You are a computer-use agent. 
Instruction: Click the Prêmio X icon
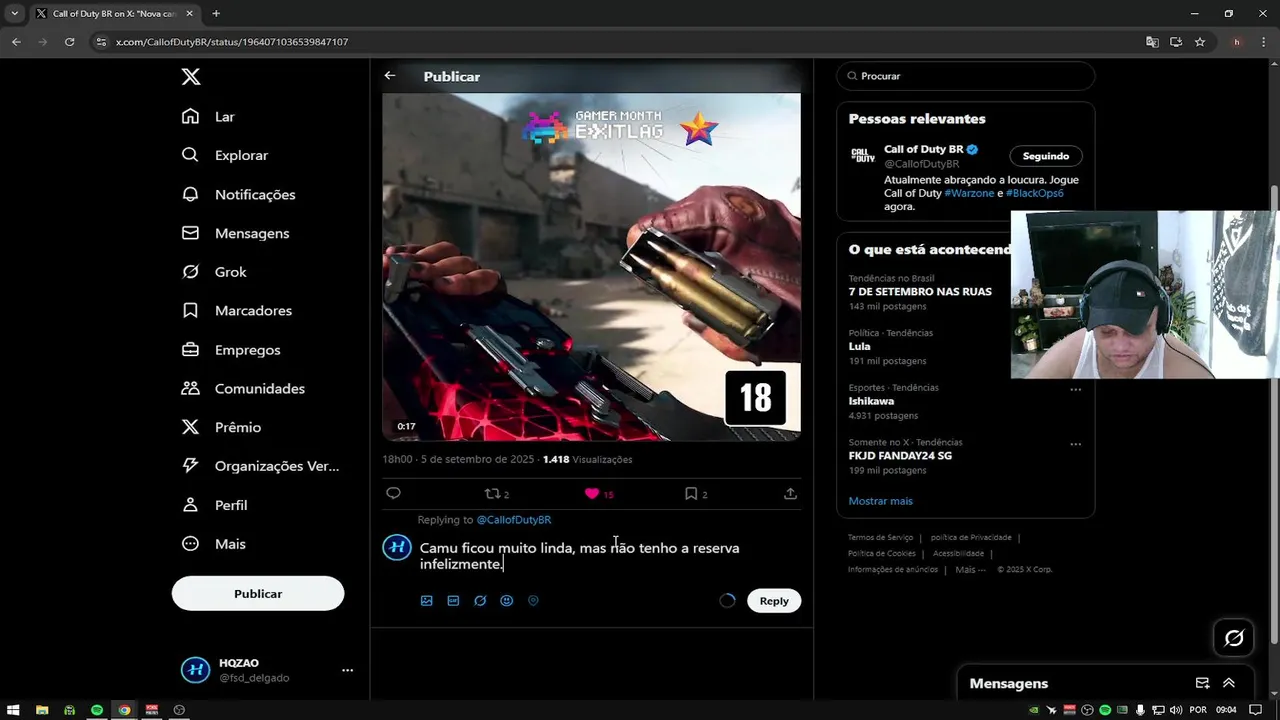190,427
